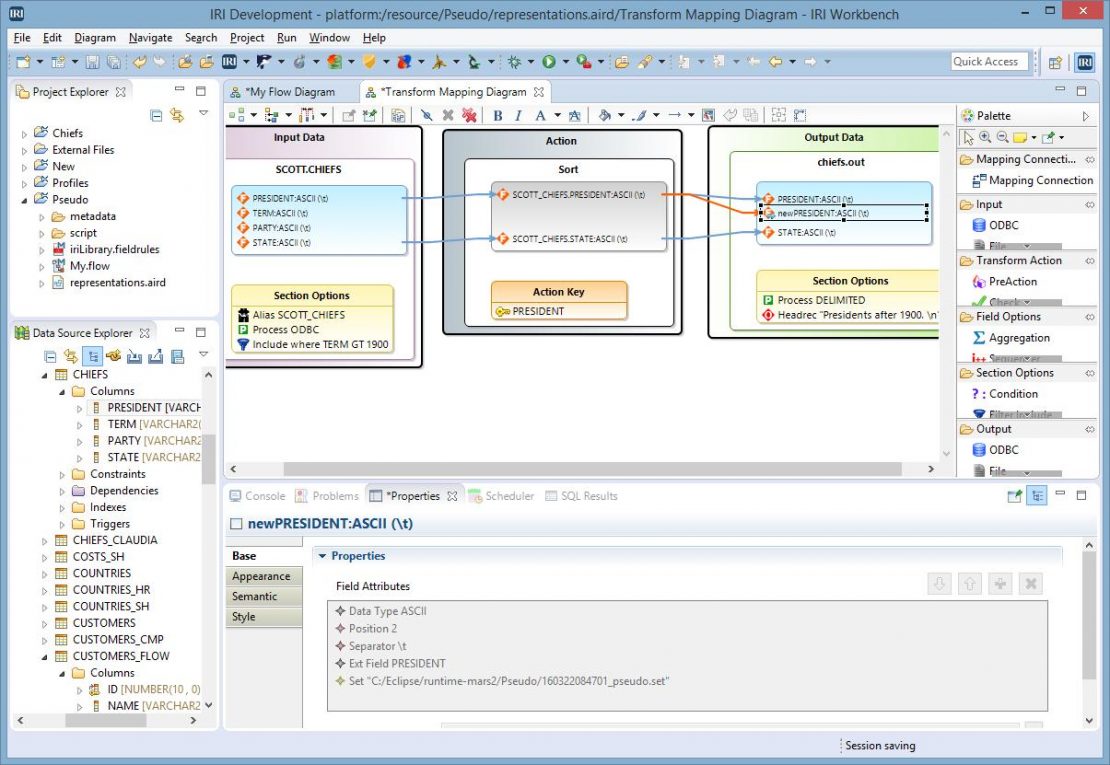1110x765 pixels.
Task: Click the Open Perspective icon
Action: pos(1055,62)
